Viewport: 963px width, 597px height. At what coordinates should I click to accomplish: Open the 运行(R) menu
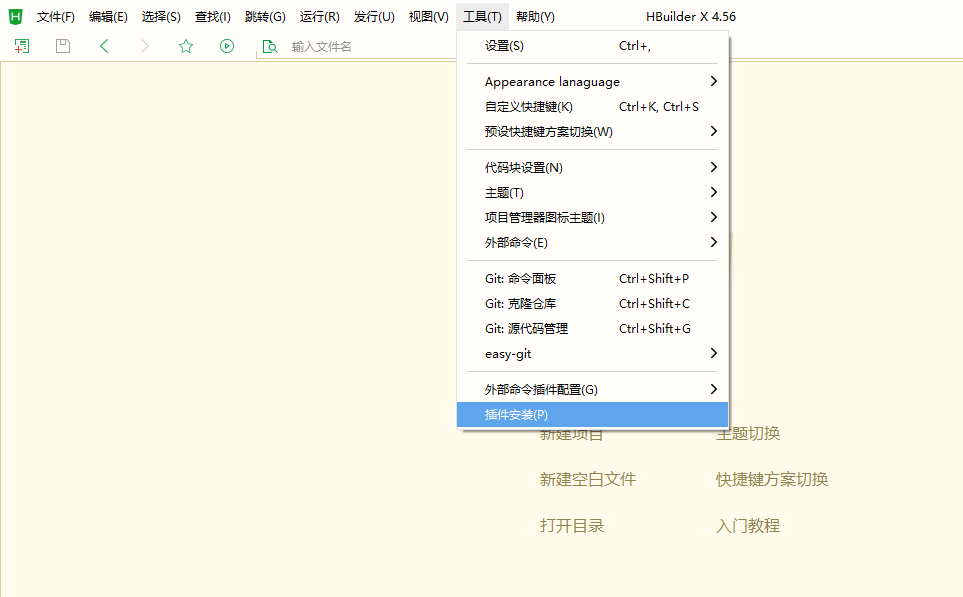pos(319,17)
